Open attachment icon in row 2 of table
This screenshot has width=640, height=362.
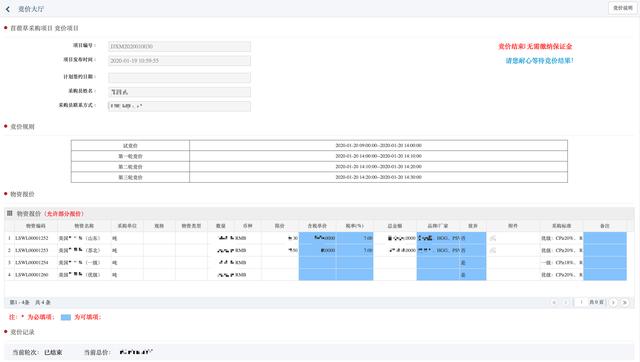[493, 250]
